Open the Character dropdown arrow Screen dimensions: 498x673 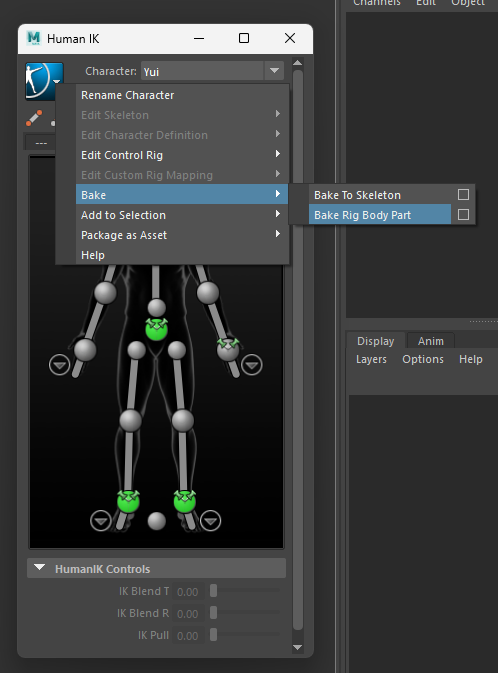click(x=274, y=71)
